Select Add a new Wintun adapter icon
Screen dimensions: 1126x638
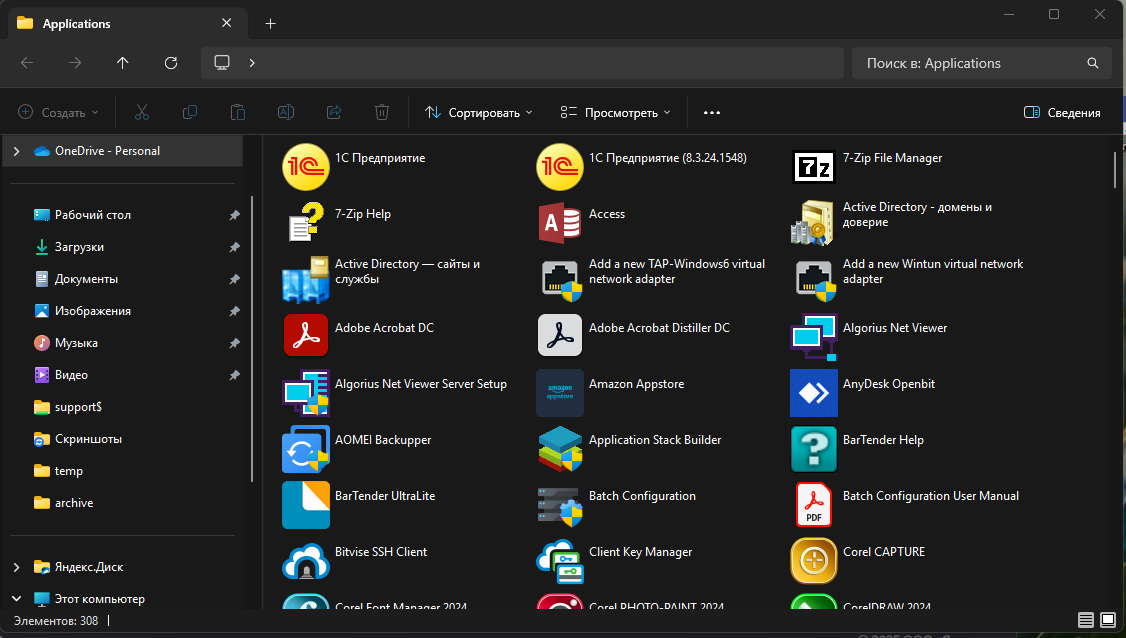[x=815, y=279]
